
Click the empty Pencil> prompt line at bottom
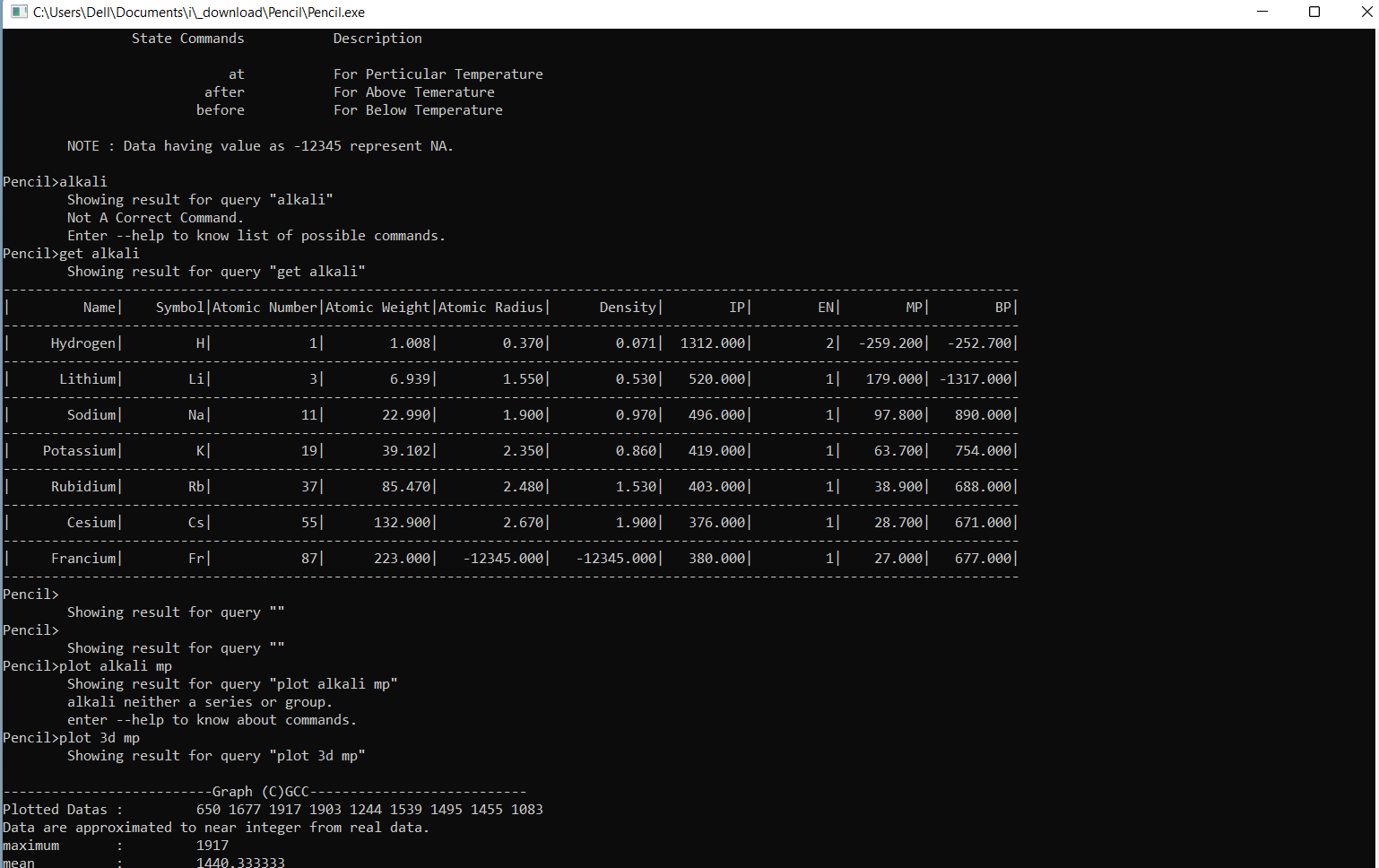coord(30,629)
